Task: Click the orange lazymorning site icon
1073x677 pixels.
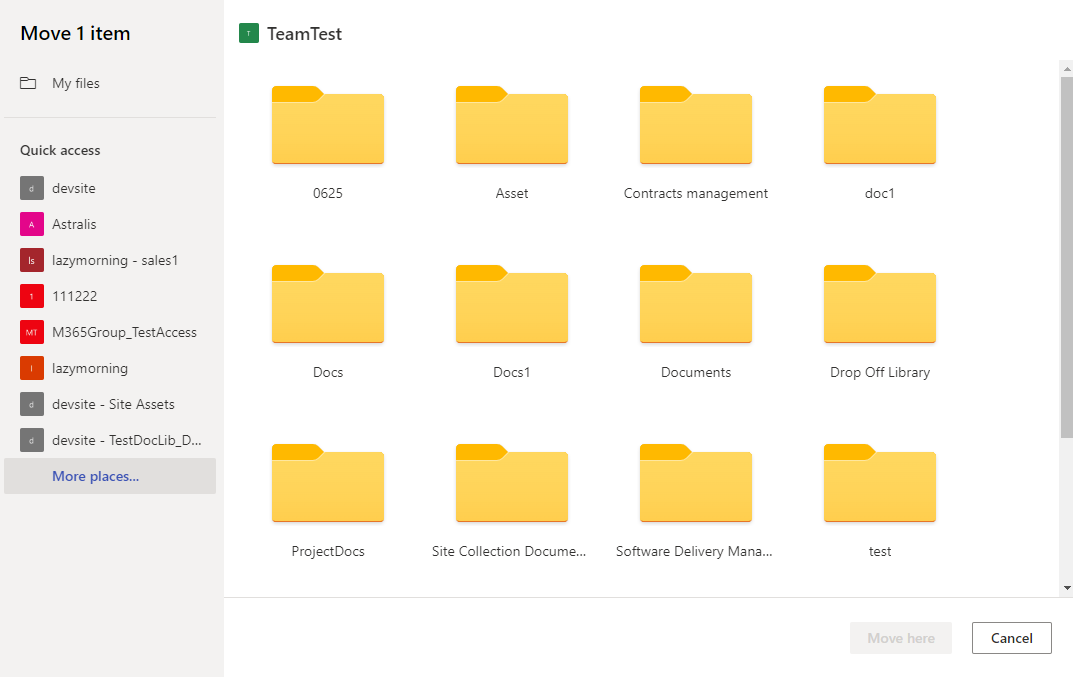Action: [29, 368]
